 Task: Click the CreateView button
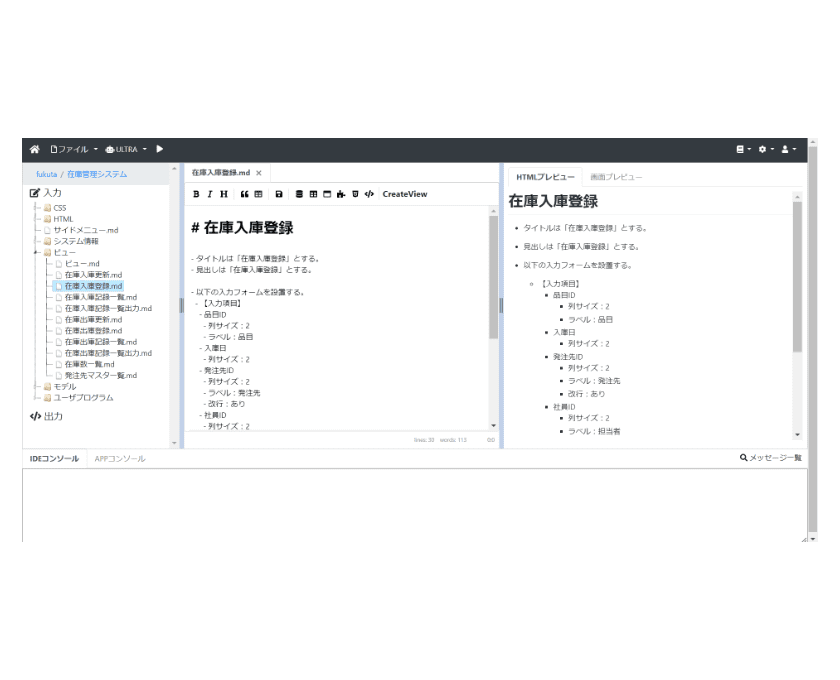pos(404,194)
